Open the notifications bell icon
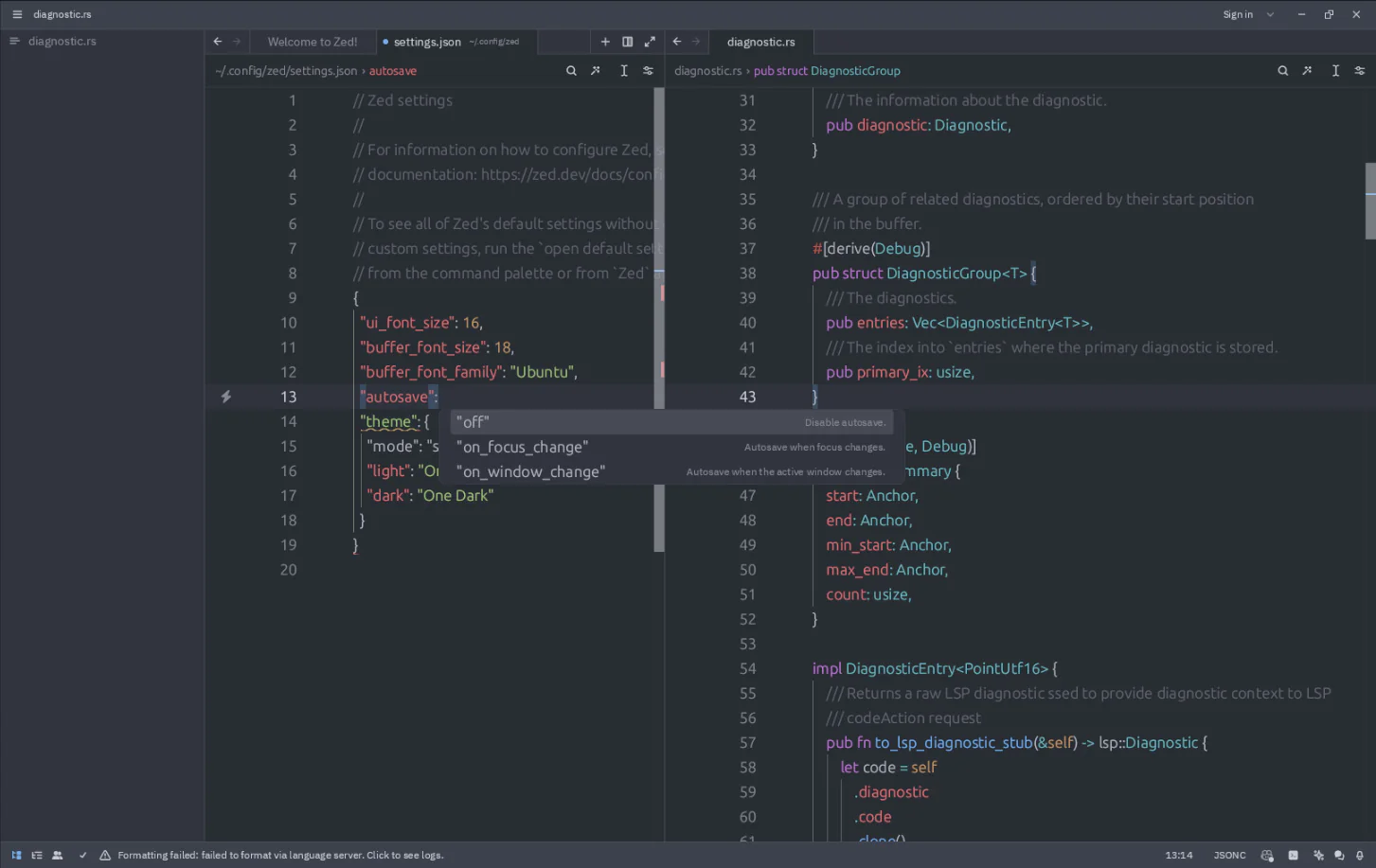 click(1360, 855)
